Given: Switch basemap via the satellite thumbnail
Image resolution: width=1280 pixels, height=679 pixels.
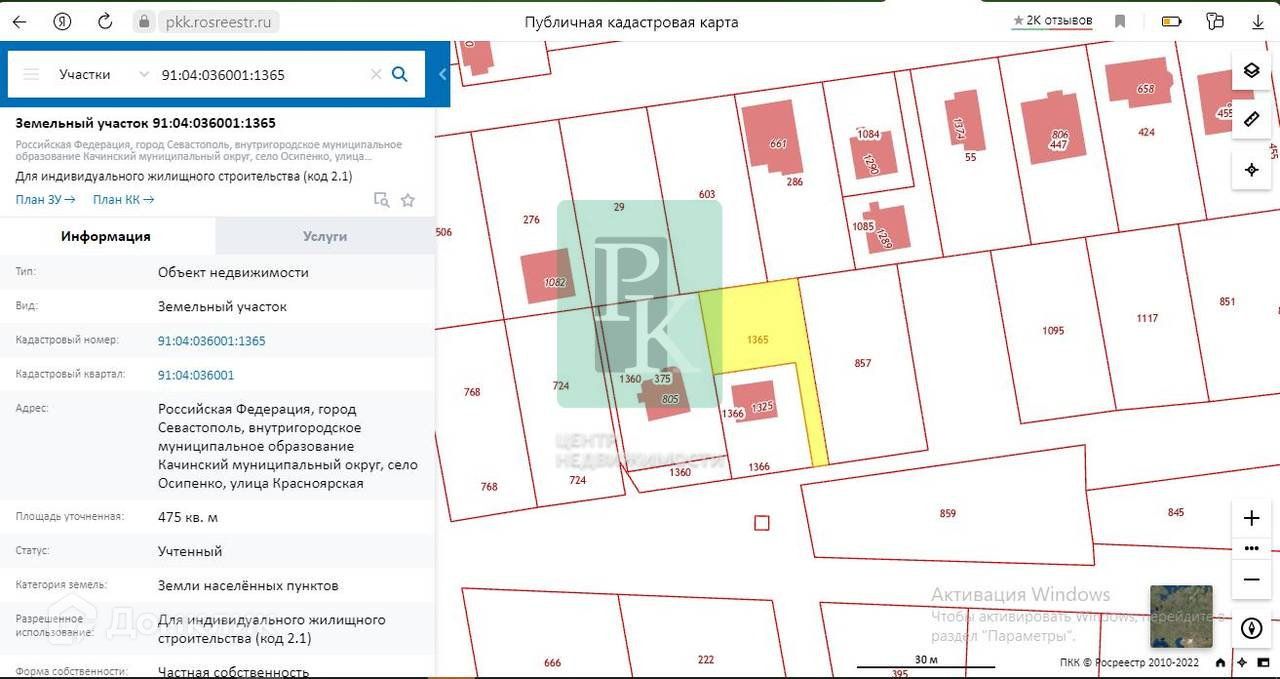Looking at the screenshot, I should pos(1181,617).
